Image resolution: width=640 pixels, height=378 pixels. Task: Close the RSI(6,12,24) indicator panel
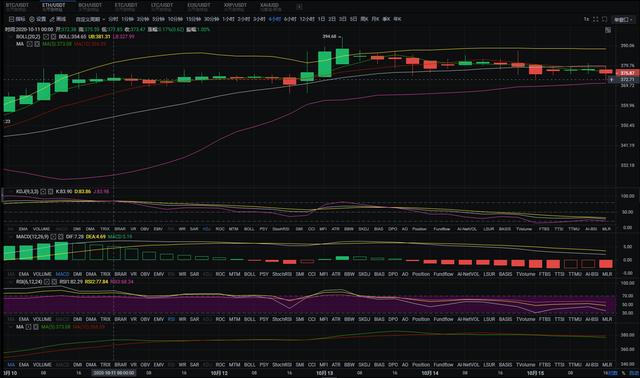pos(54,282)
